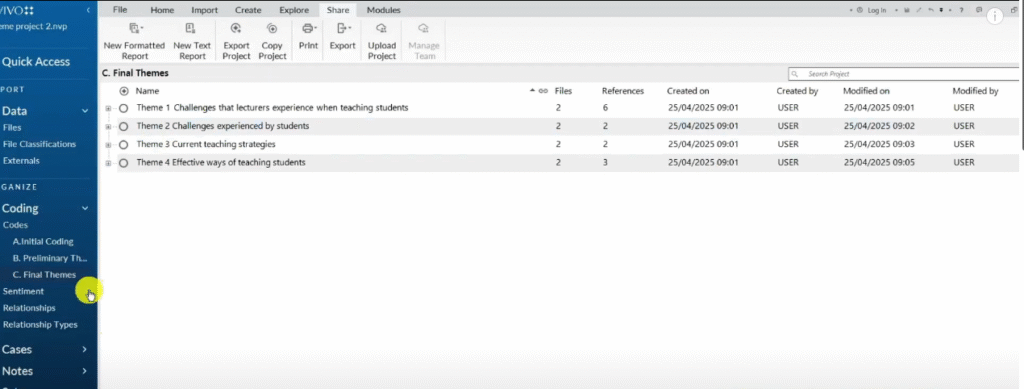This screenshot has height=389, width=1024.
Task: Open Quick Access in navigation pane
Action: [36, 62]
